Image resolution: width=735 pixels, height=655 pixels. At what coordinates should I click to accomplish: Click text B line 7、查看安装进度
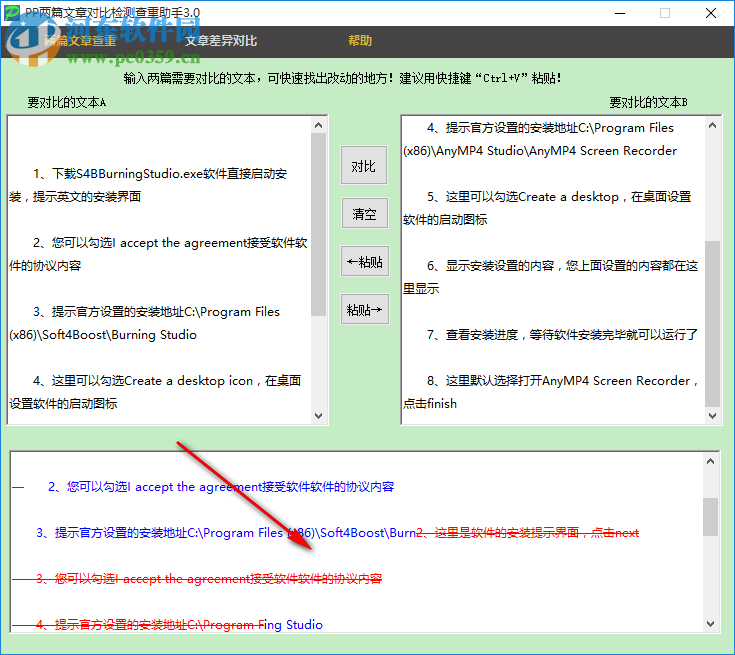click(562, 335)
